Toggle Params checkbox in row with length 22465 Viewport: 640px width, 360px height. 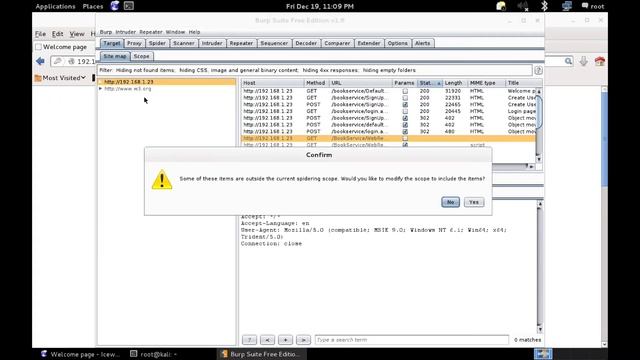click(405, 104)
